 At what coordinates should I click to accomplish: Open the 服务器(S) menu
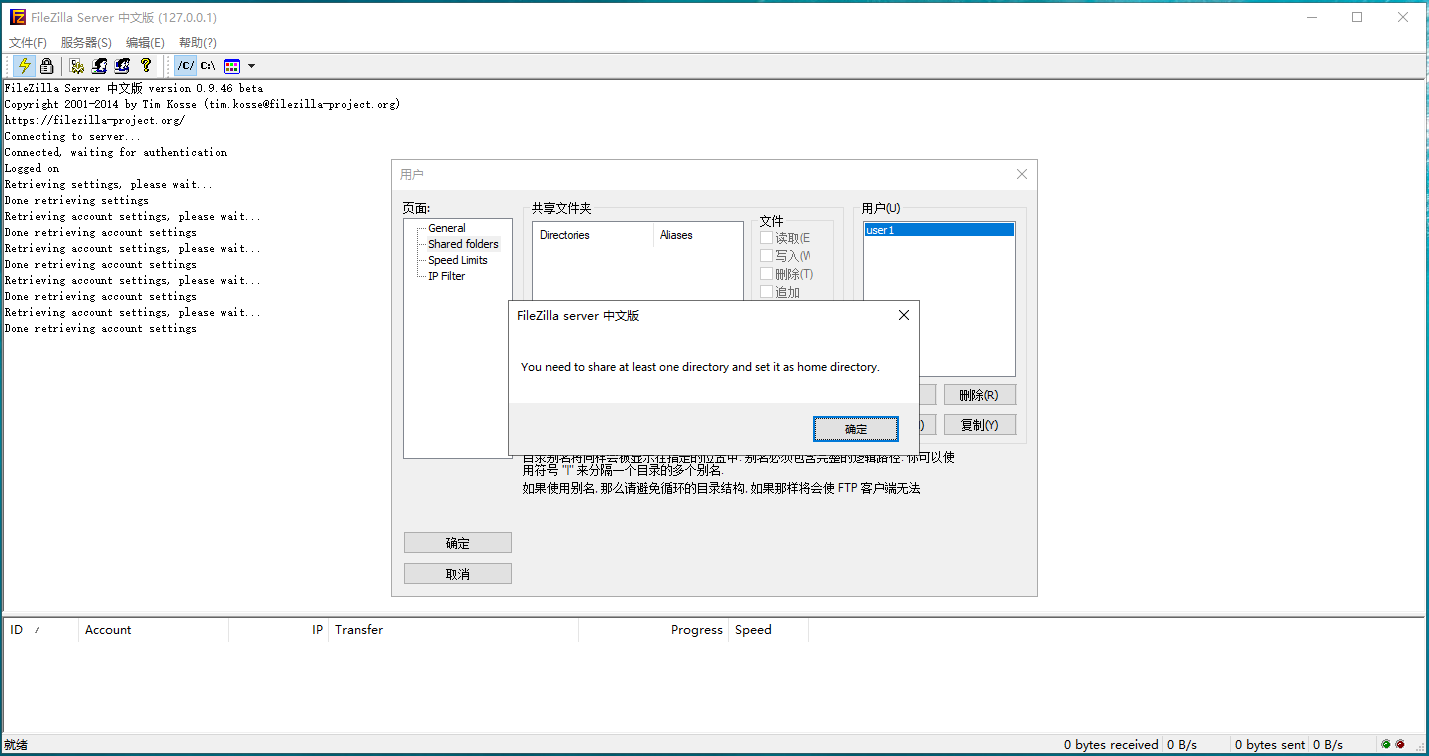(x=86, y=43)
